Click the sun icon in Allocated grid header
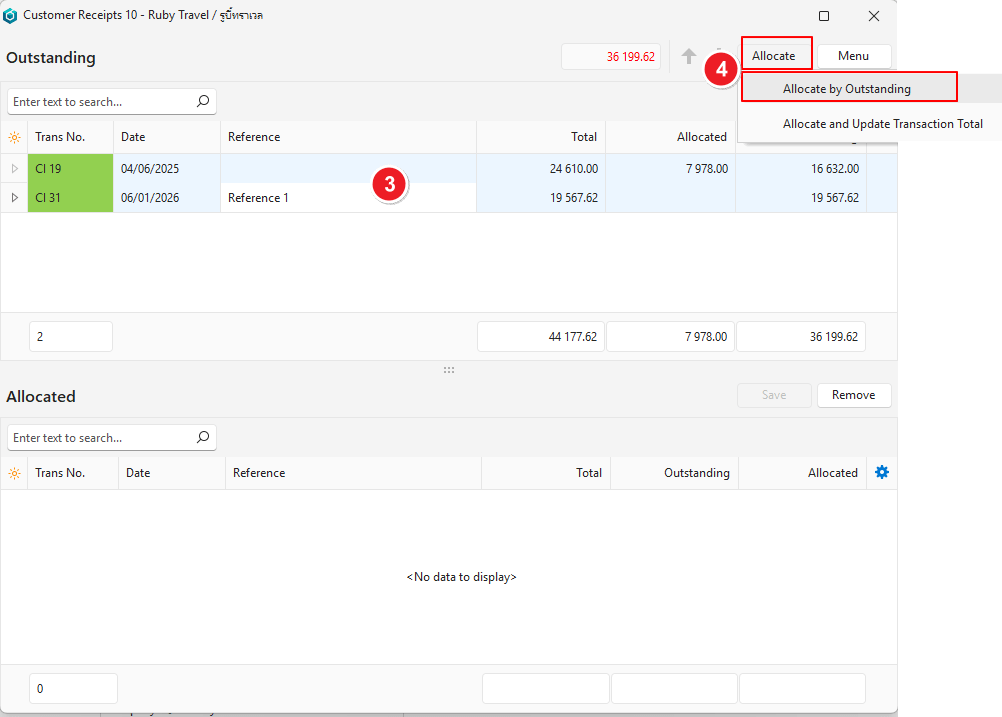The height and width of the screenshot is (717, 1002). tap(14, 473)
